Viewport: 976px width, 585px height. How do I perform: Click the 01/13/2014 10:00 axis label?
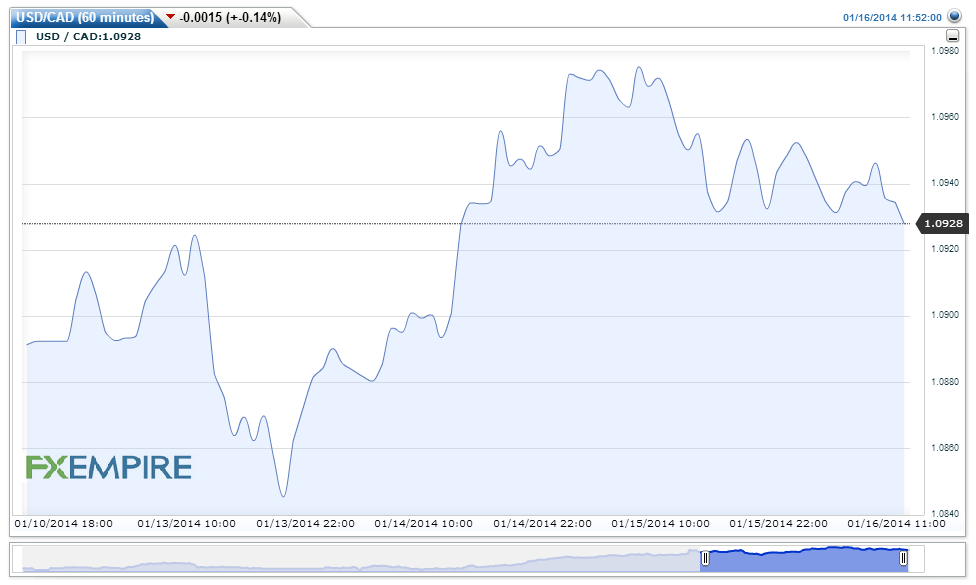tap(187, 523)
